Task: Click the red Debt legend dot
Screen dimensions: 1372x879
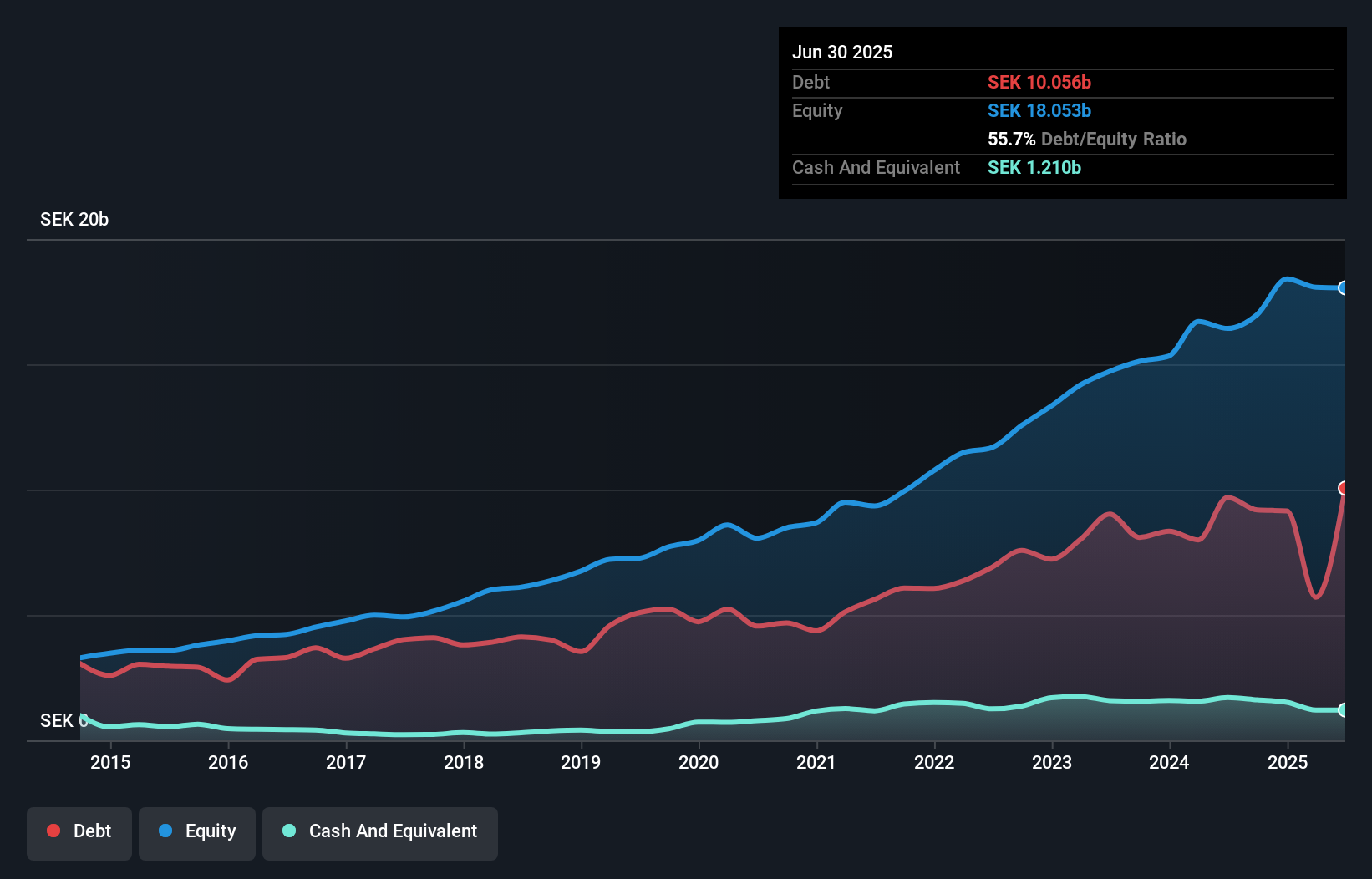Action: click(x=53, y=831)
